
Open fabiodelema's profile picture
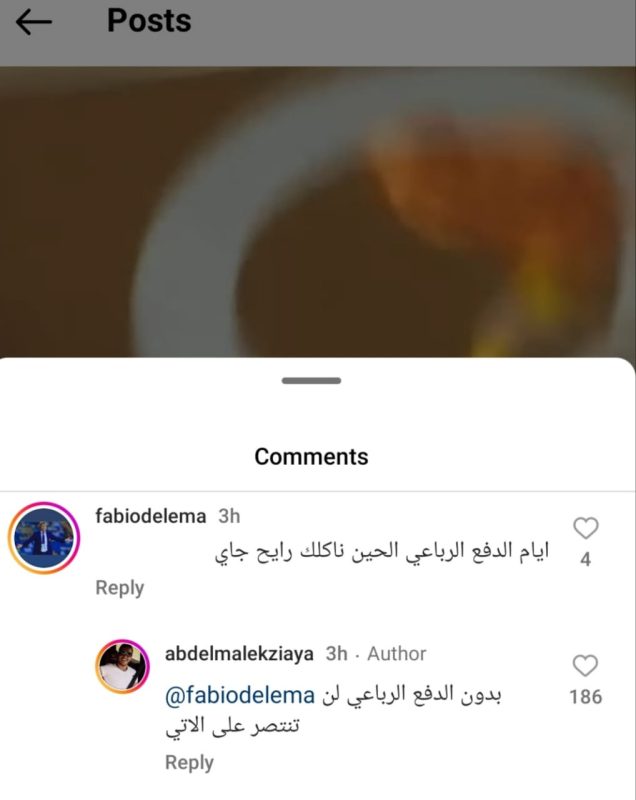point(44,538)
